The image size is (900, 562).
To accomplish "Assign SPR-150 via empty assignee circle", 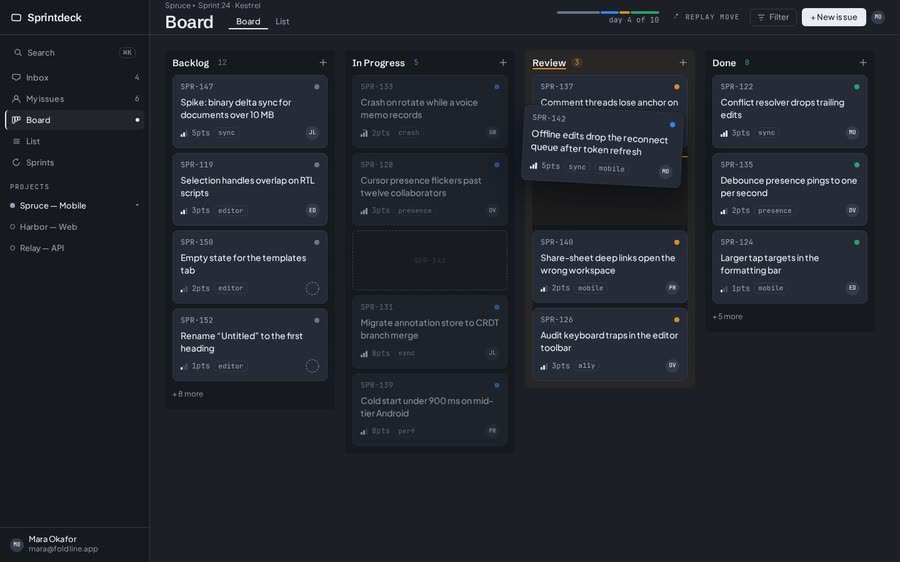I will pyautogui.click(x=312, y=288).
